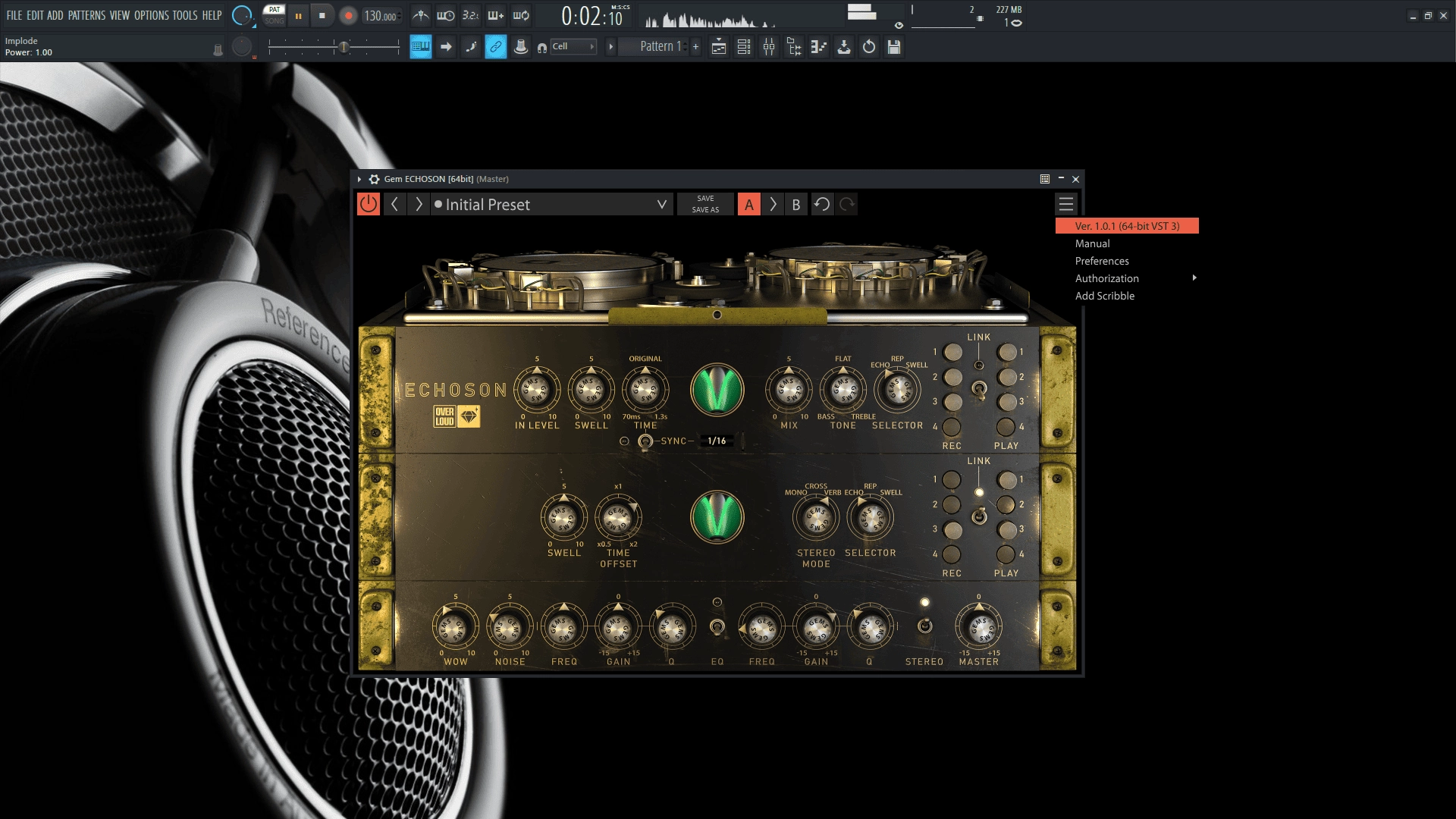
Task: Open the Playlist view icon
Action: [719, 47]
